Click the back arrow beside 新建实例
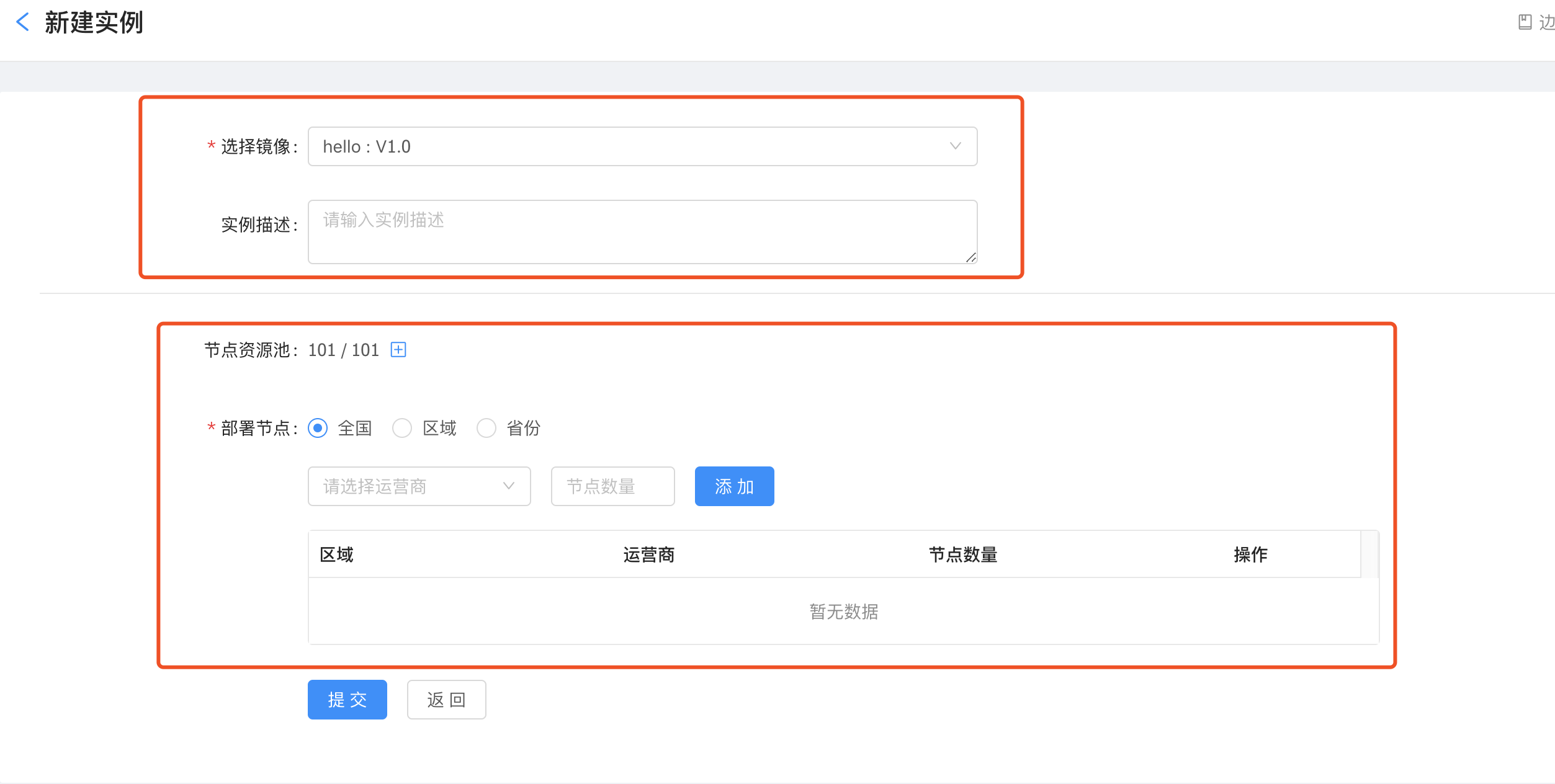The width and height of the screenshot is (1555, 784). (23, 22)
